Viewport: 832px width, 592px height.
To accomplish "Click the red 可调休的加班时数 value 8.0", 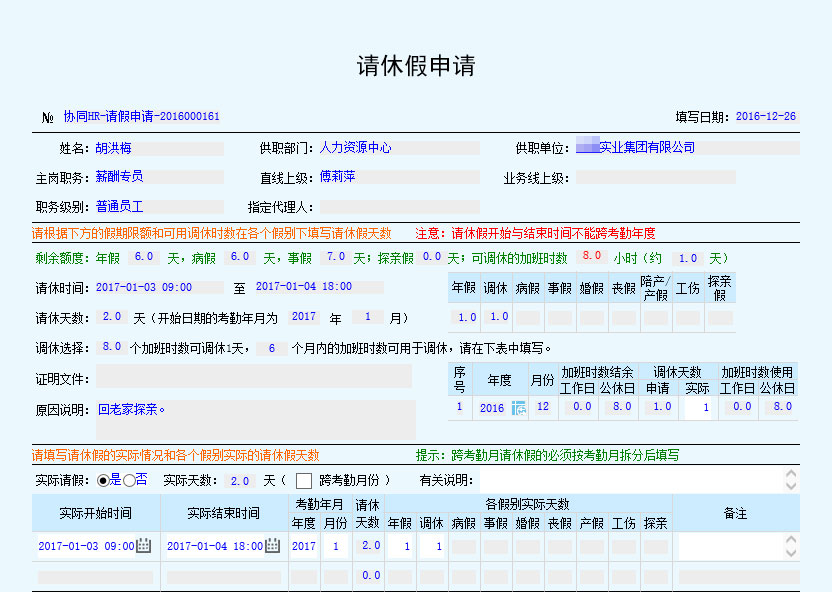I will [x=592, y=256].
